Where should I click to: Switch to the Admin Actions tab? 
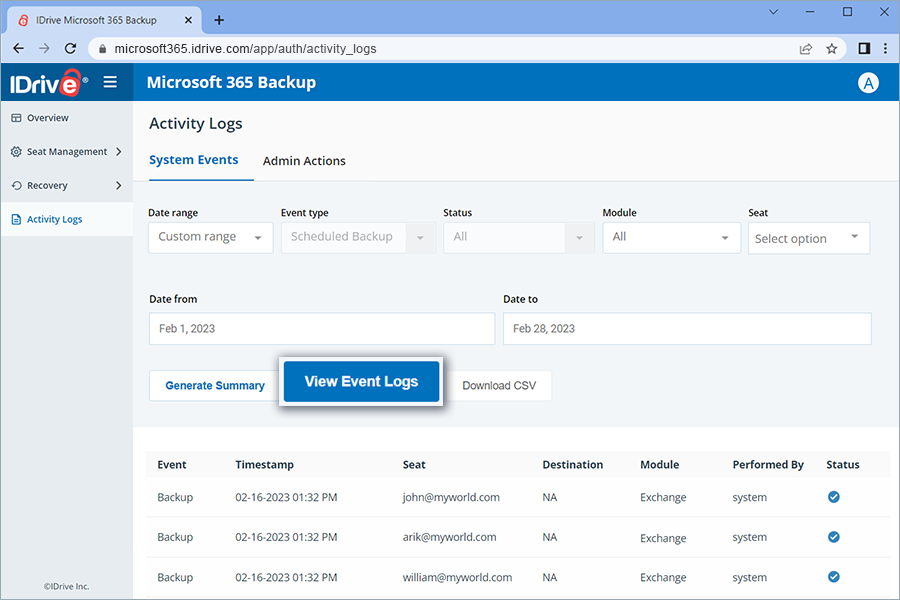pyautogui.click(x=304, y=160)
